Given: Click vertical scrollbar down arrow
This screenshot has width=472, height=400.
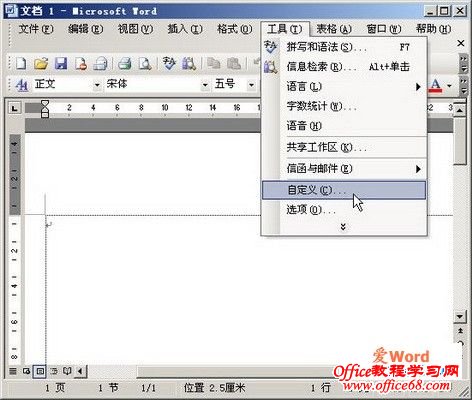Looking at the screenshot, I should click(460, 316).
